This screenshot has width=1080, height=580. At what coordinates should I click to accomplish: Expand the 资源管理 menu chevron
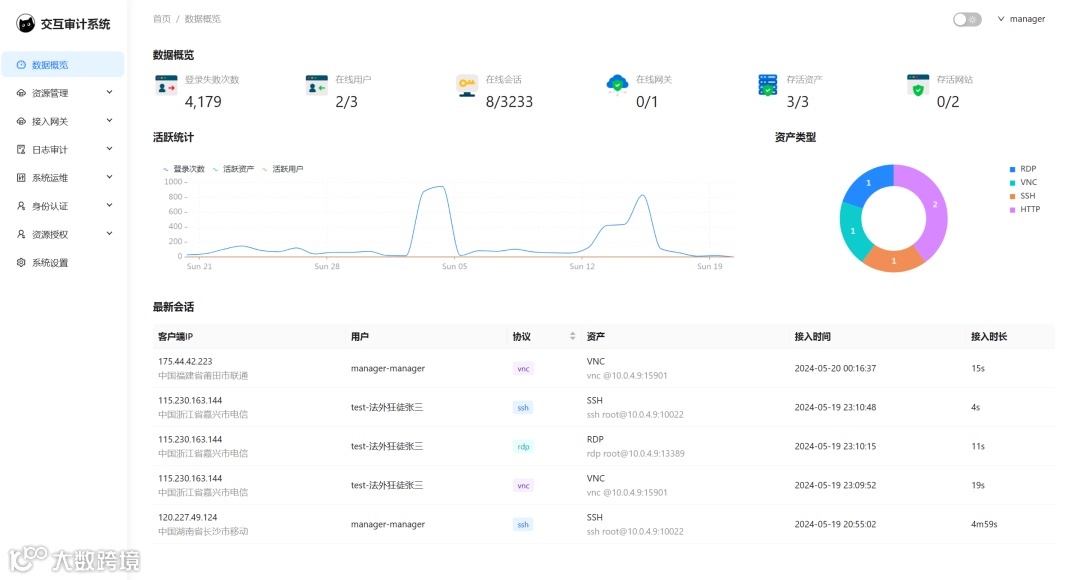[x=110, y=92]
